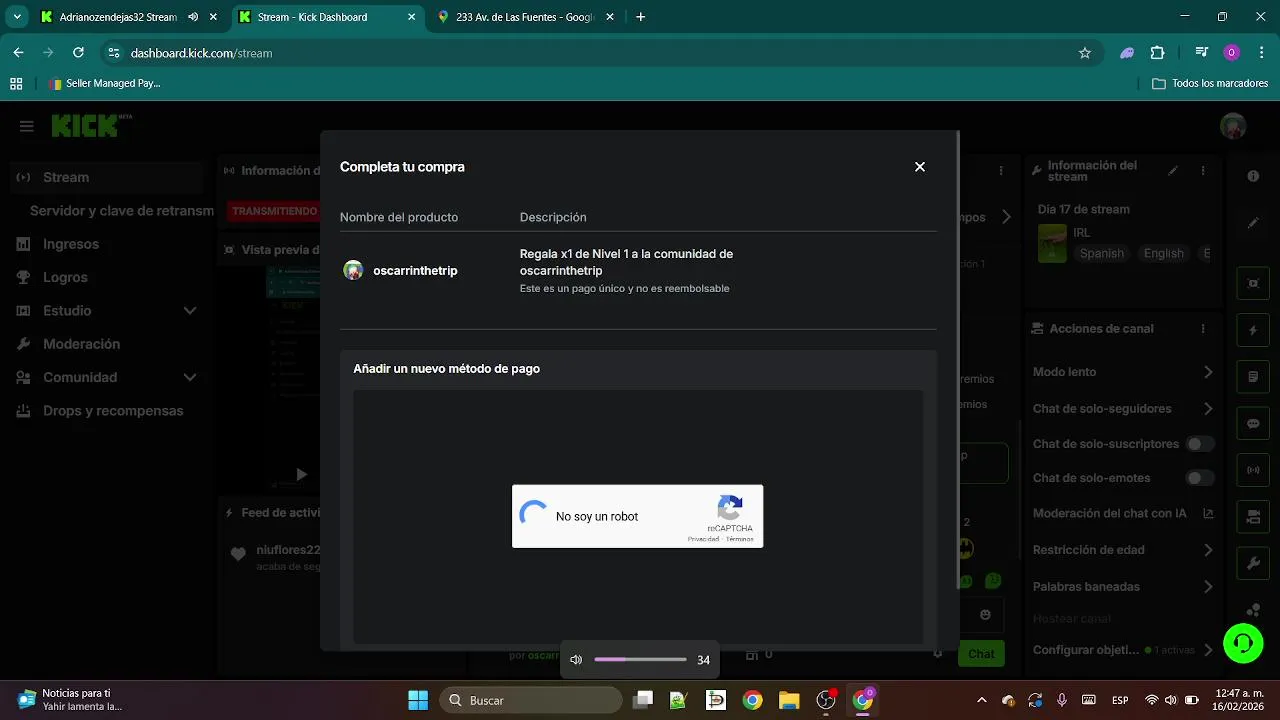Screen dimensions: 1280x720
Task: Open the green headset support bubble
Action: pyautogui.click(x=1243, y=642)
